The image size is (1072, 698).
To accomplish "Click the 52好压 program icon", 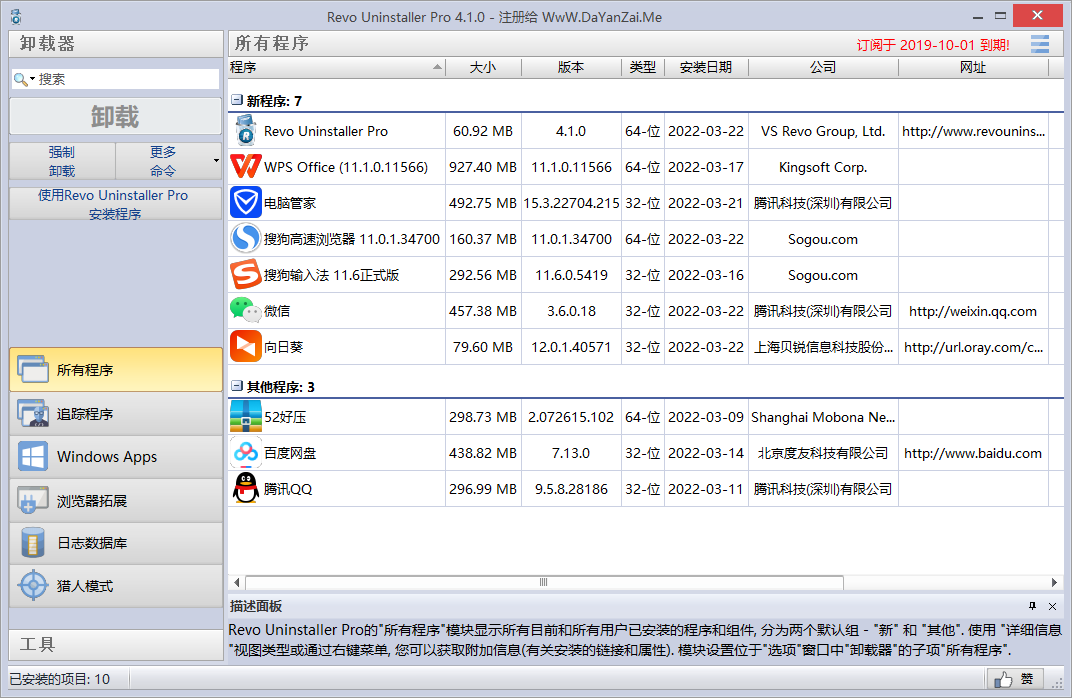I will point(245,417).
